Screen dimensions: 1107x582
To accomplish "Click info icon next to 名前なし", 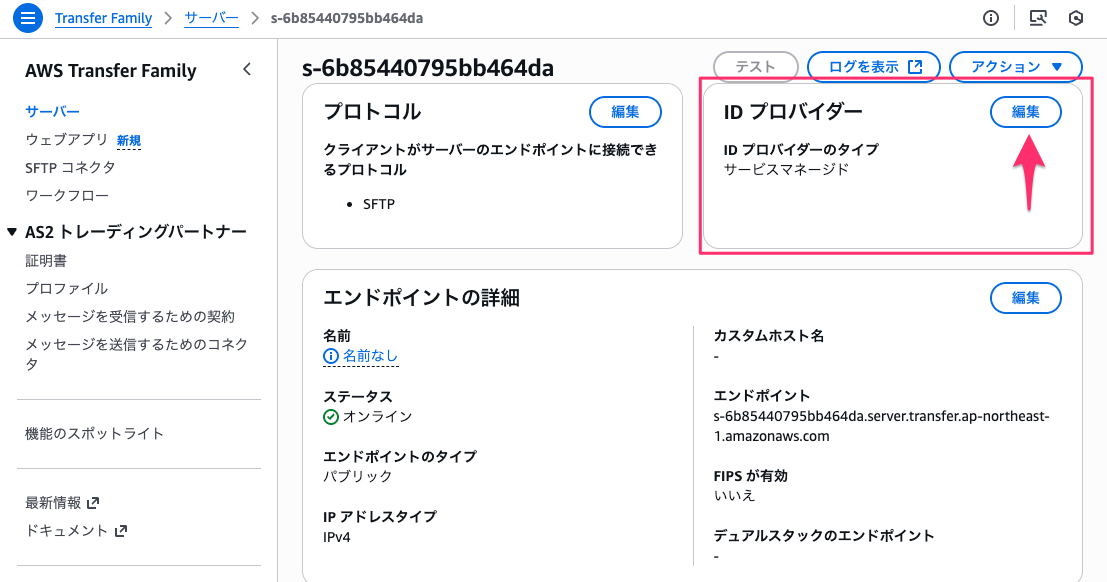I will [331, 356].
